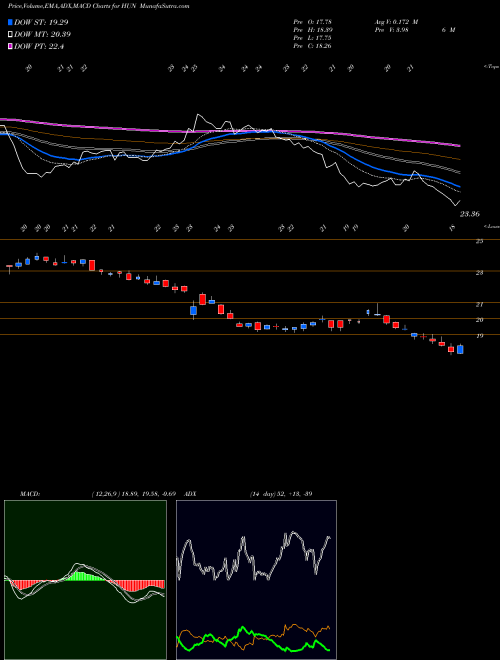Click the 'Pre C: 18.26' close value
Viewport: 500px width, 660px height.
313,46
